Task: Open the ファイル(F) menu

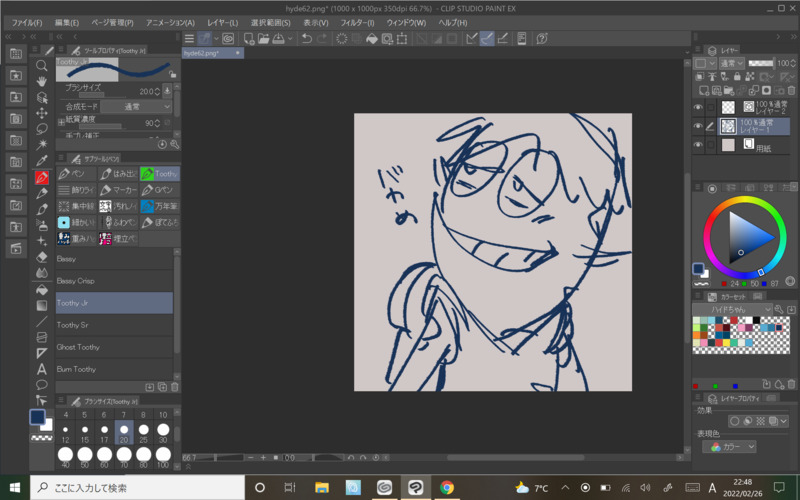Action: 27,23
